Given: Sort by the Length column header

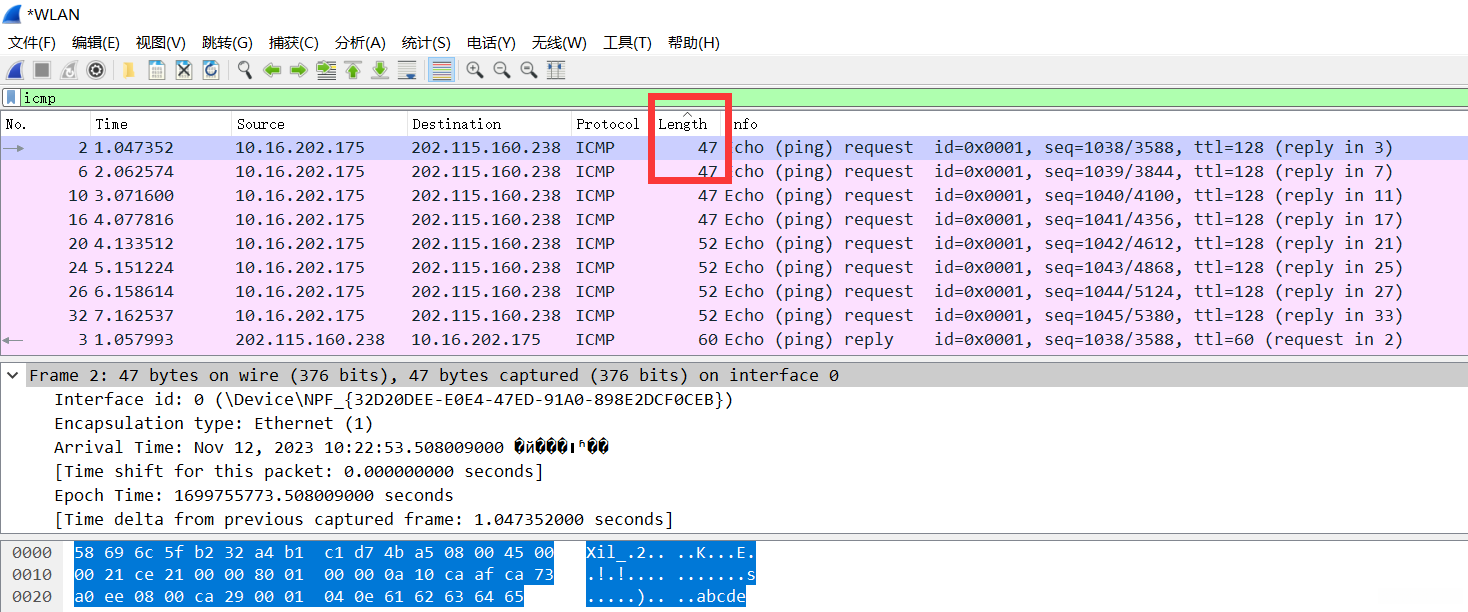Looking at the screenshot, I should pos(683,124).
